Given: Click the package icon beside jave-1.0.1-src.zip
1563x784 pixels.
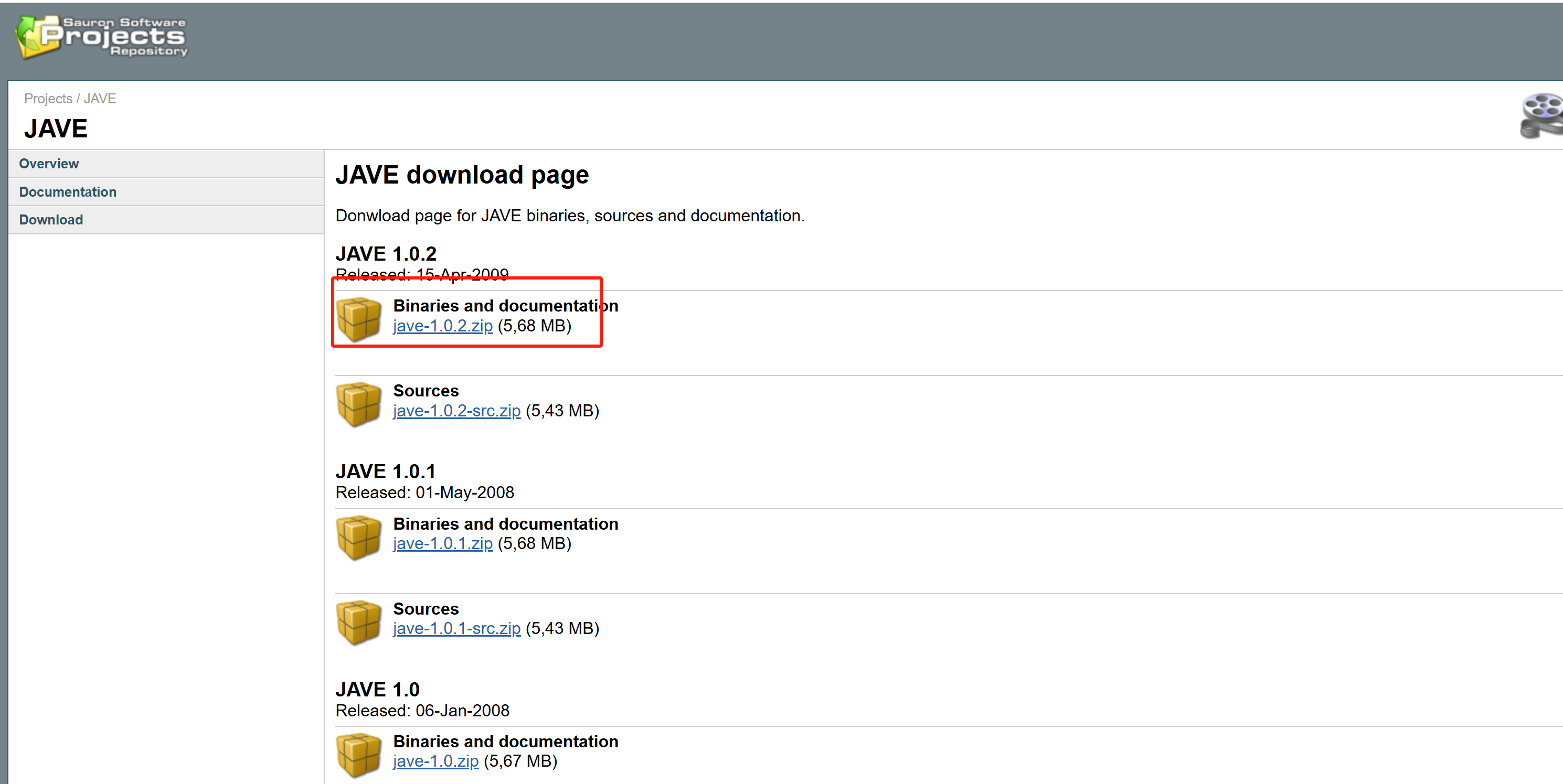Looking at the screenshot, I should click(x=358, y=621).
